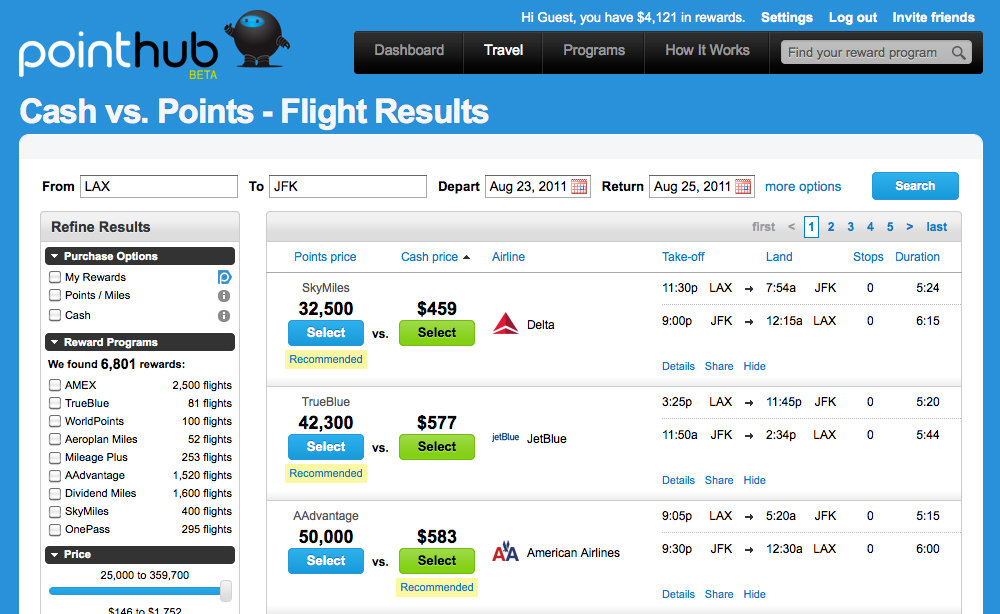Show info icon next to Cash
Viewport: 1000px width, 614px height.
pos(224,316)
